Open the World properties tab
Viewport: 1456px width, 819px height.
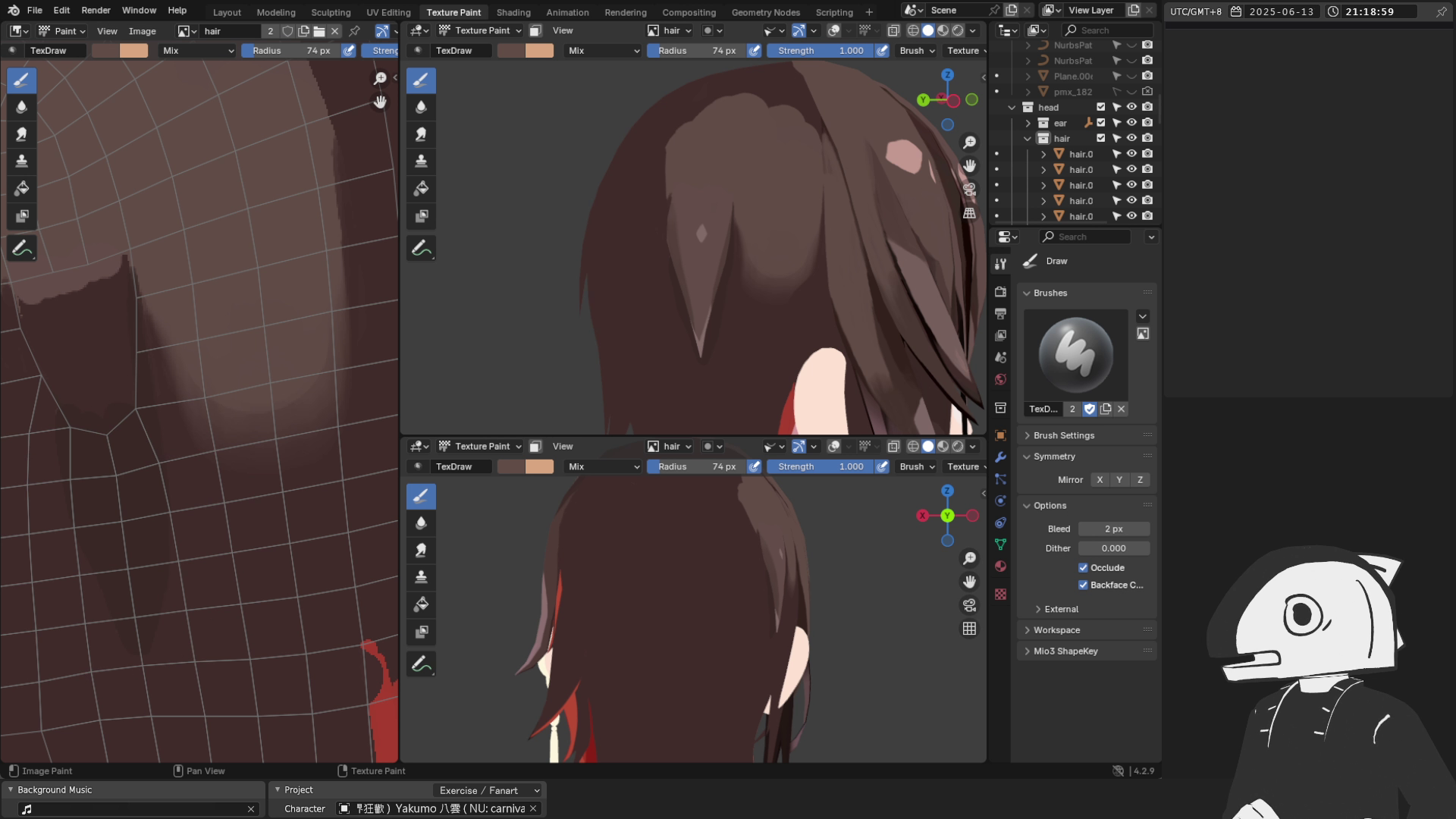pyautogui.click(x=1000, y=379)
